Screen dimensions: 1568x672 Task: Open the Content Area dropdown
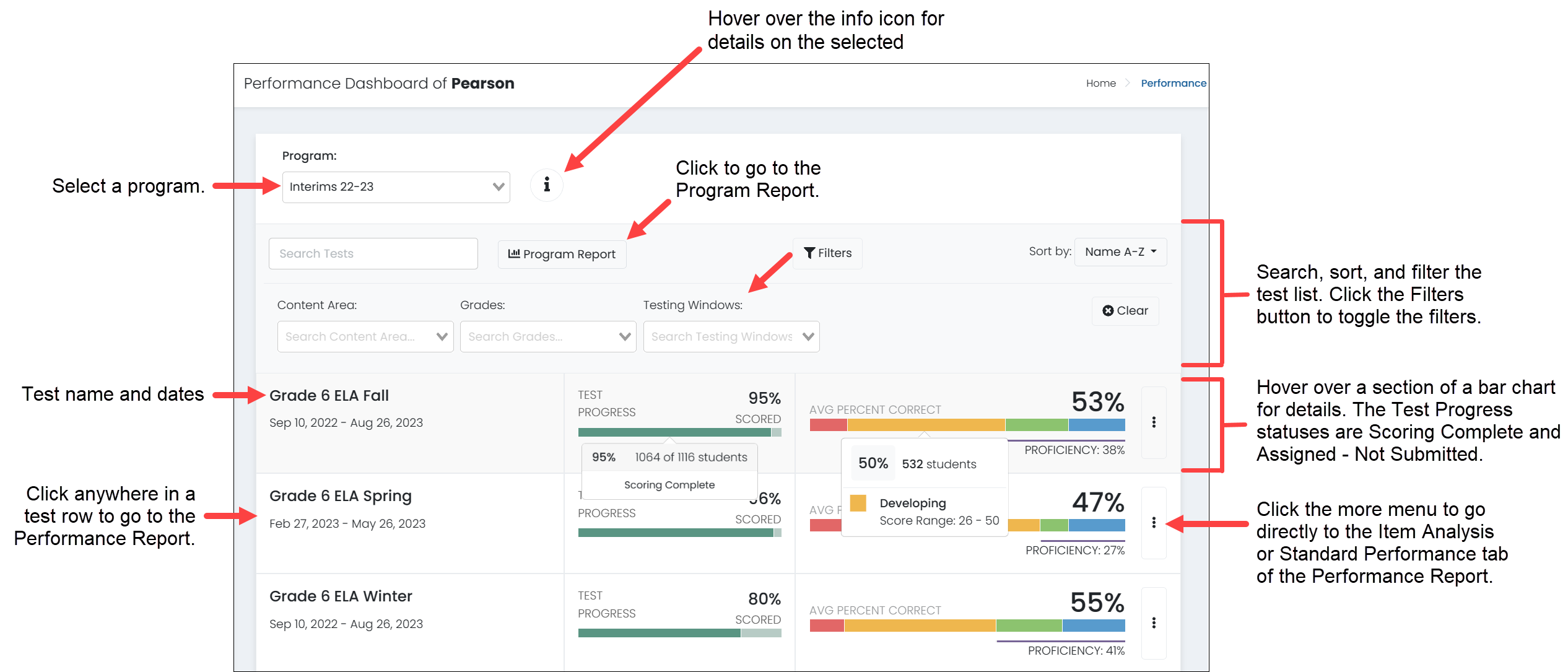(x=365, y=337)
